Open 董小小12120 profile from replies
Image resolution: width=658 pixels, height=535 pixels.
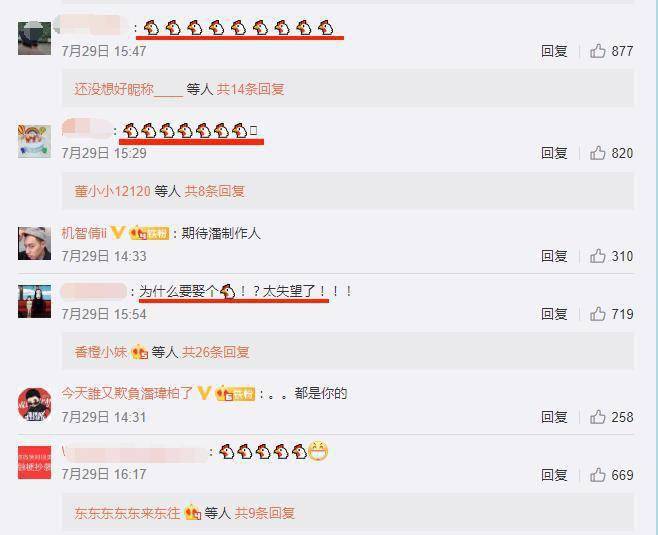112,191
